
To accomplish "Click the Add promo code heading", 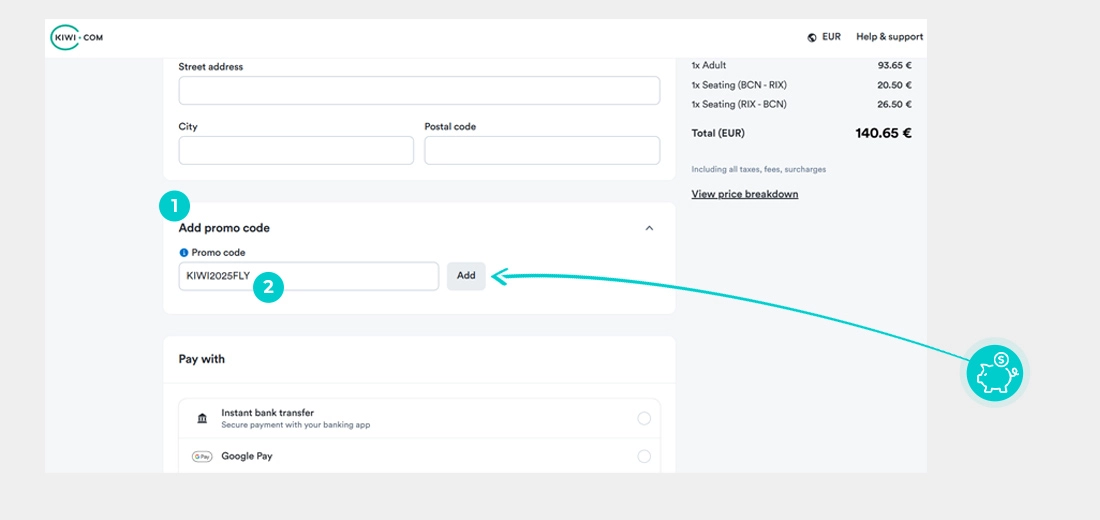I will (224, 228).
